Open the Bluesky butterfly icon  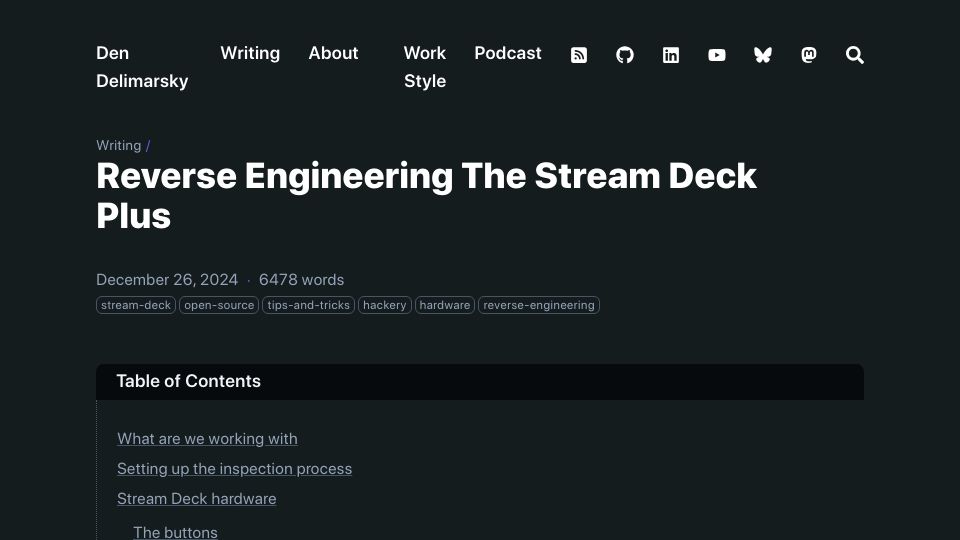tap(762, 55)
